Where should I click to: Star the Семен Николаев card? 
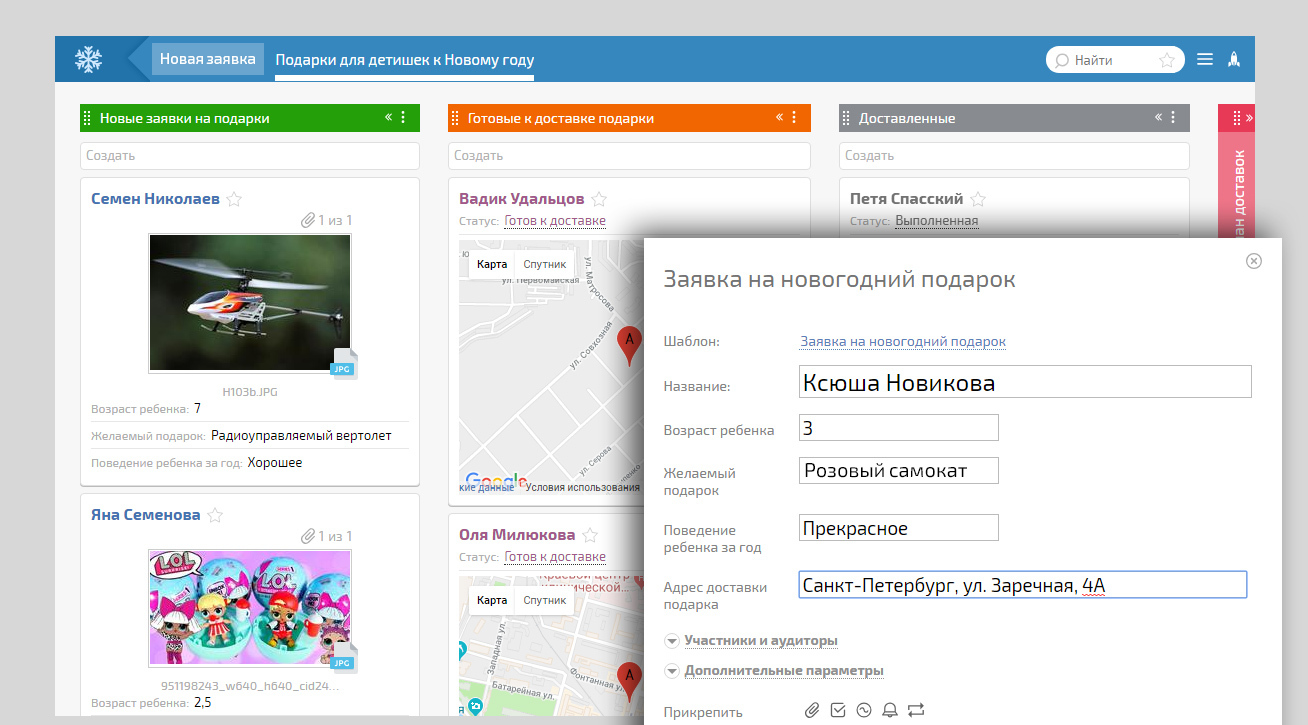pos(234,199)
